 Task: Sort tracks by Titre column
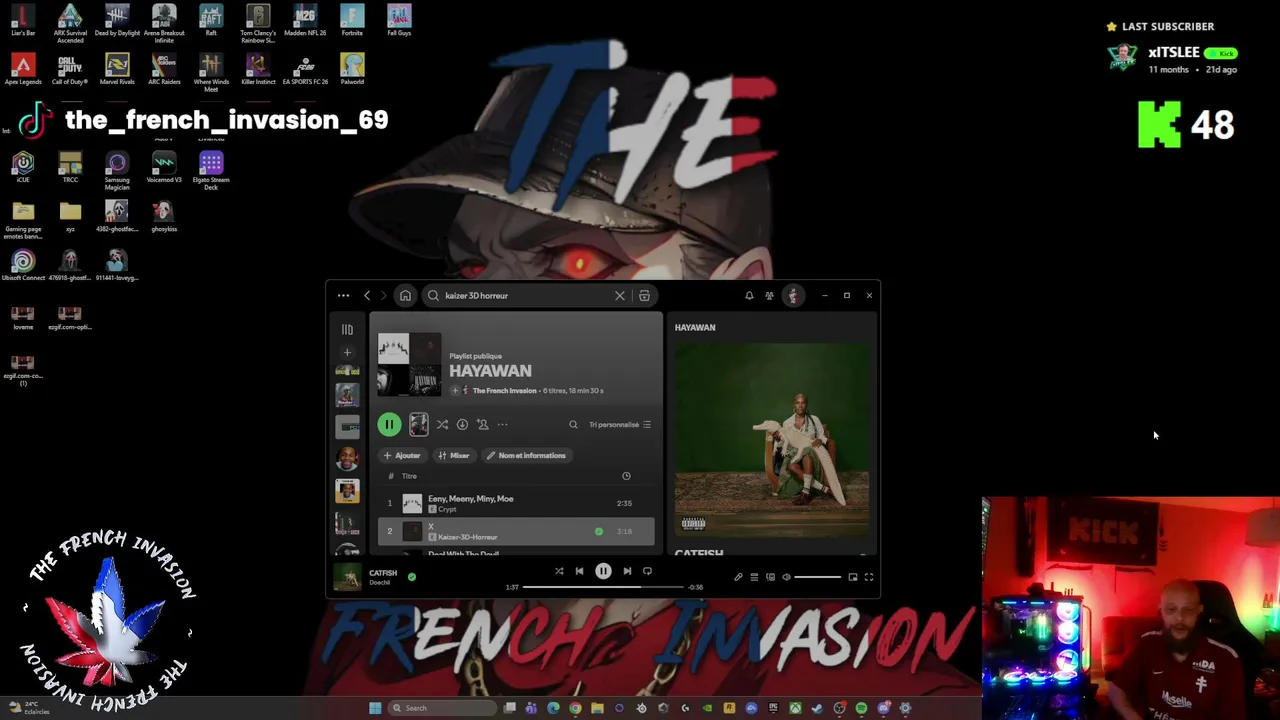pos(409,476)
